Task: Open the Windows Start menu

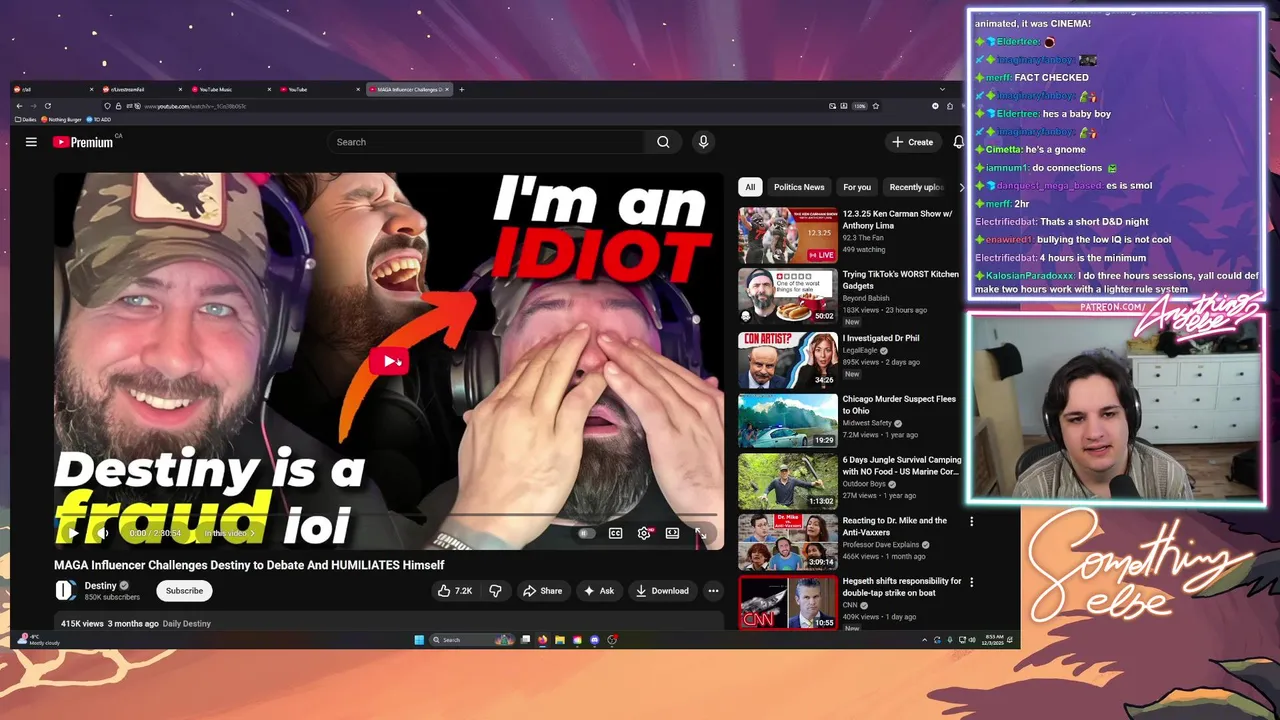Action: [419, 640]
